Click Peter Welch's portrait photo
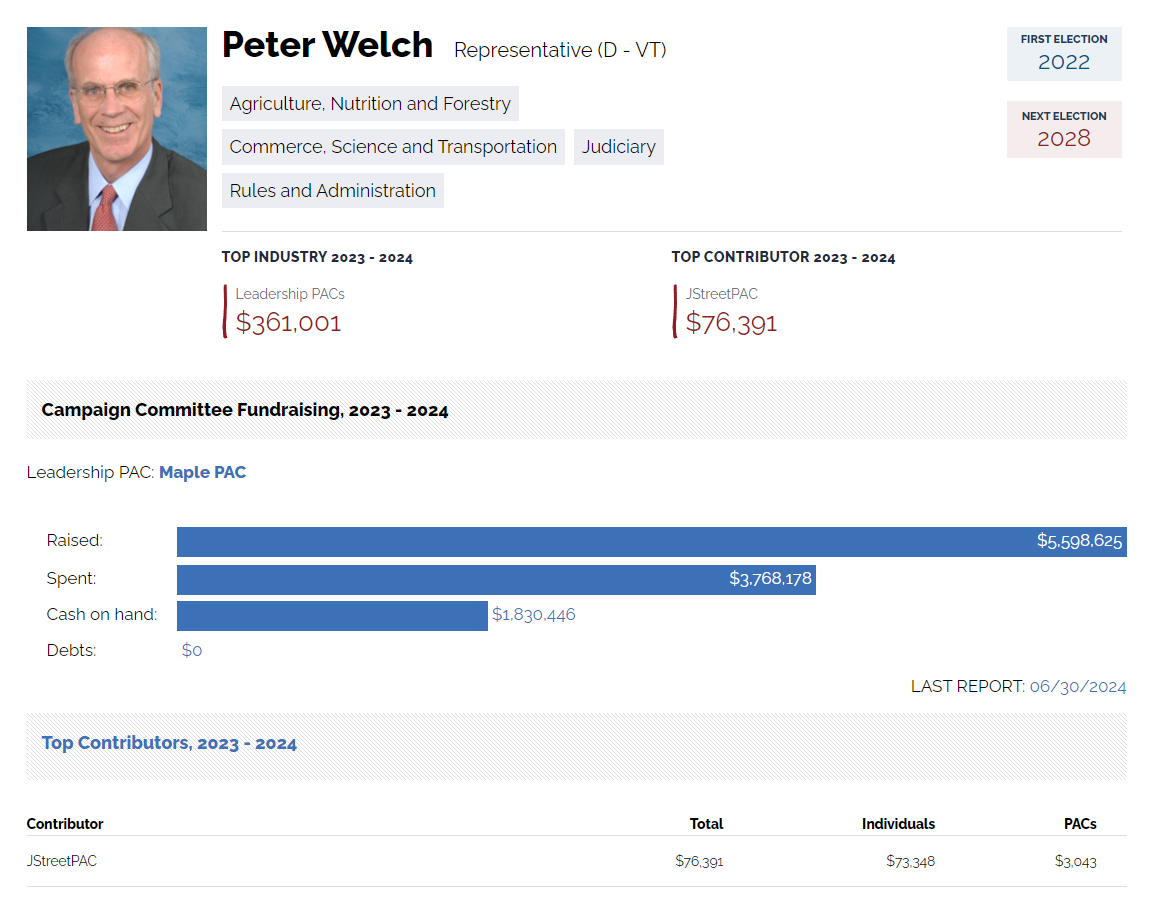Image resolution: width=1164 pixels, height=905 pixels. coord(116,129)
